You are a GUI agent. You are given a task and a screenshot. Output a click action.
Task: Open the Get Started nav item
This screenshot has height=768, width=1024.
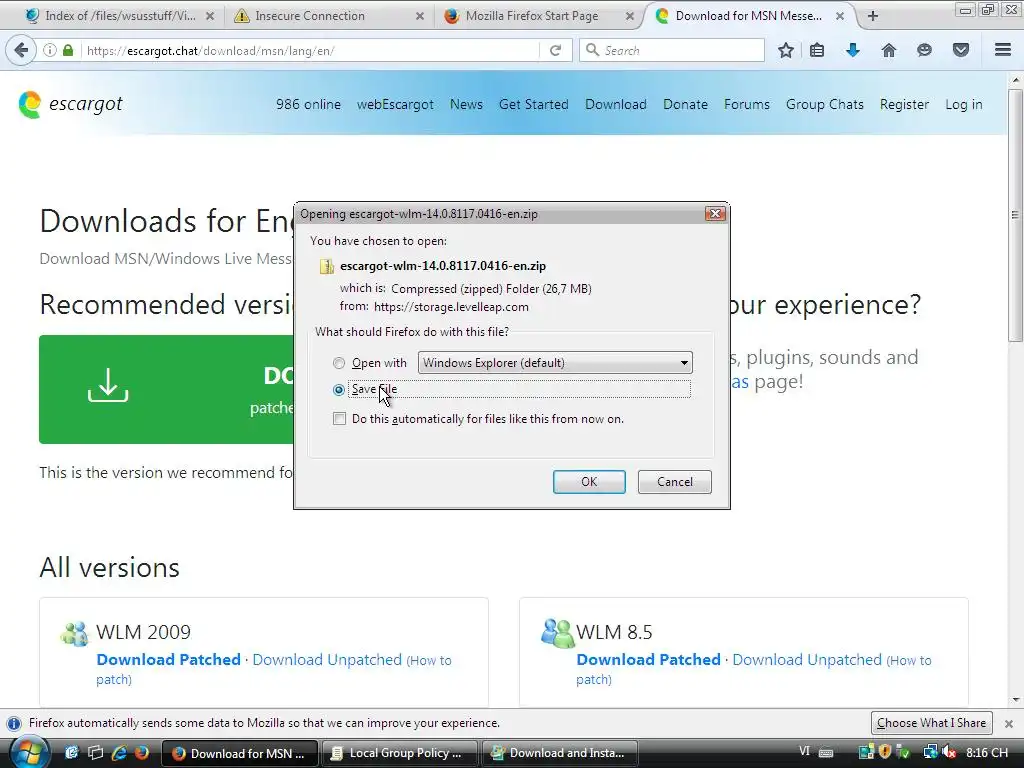(x=534, y=104)
